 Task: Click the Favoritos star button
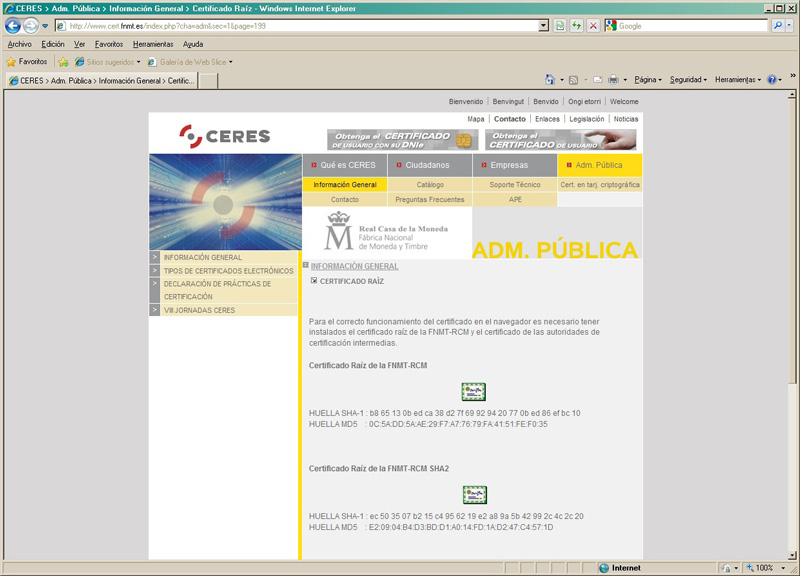coord(27,62)
